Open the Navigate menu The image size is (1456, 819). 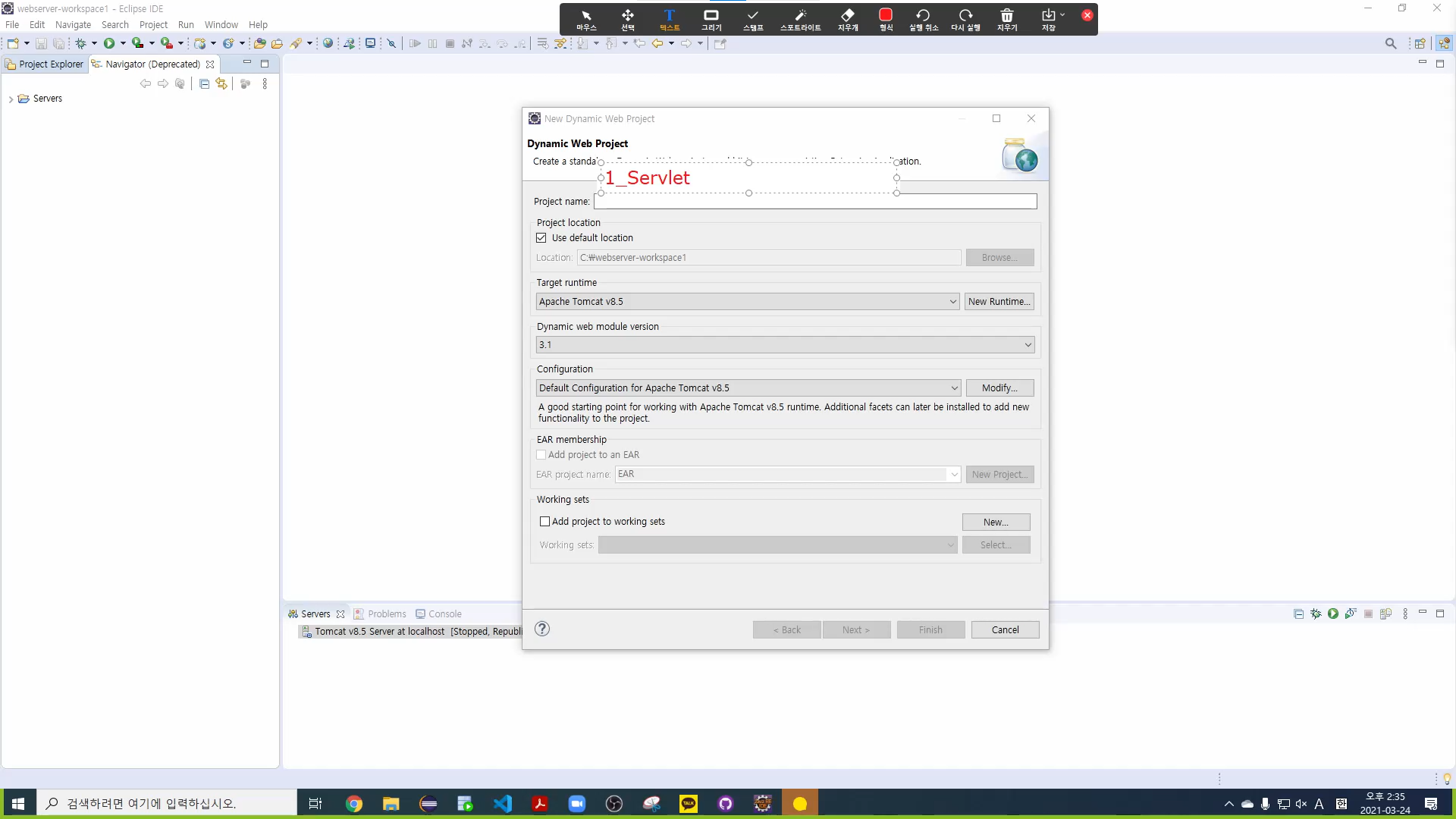coord(73,24)
